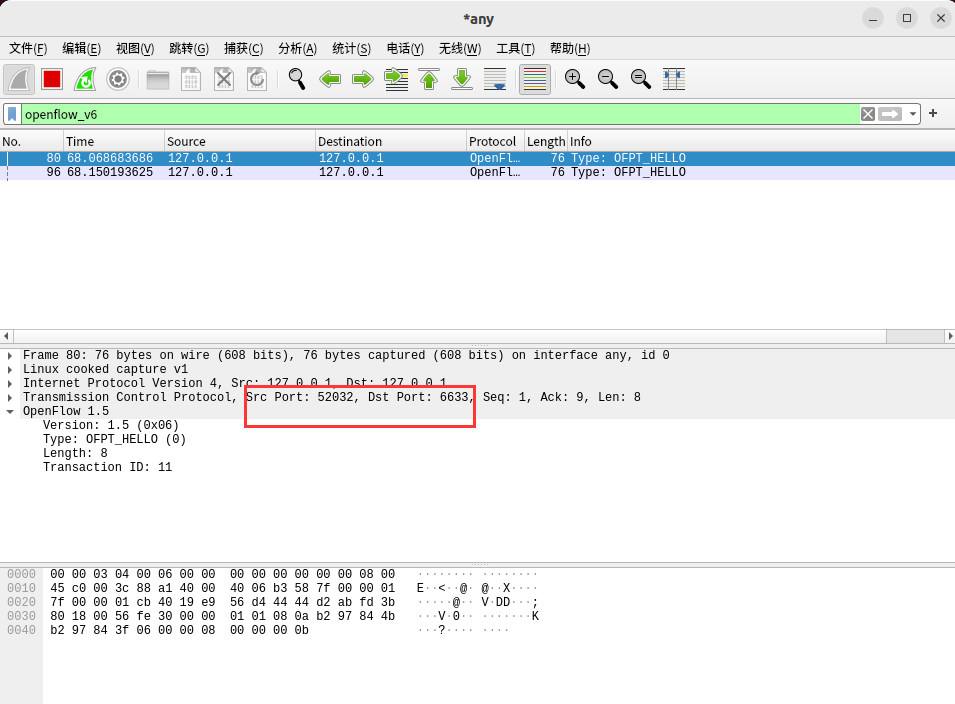Toggle auto-scroll during live capture

click(495, 79)
